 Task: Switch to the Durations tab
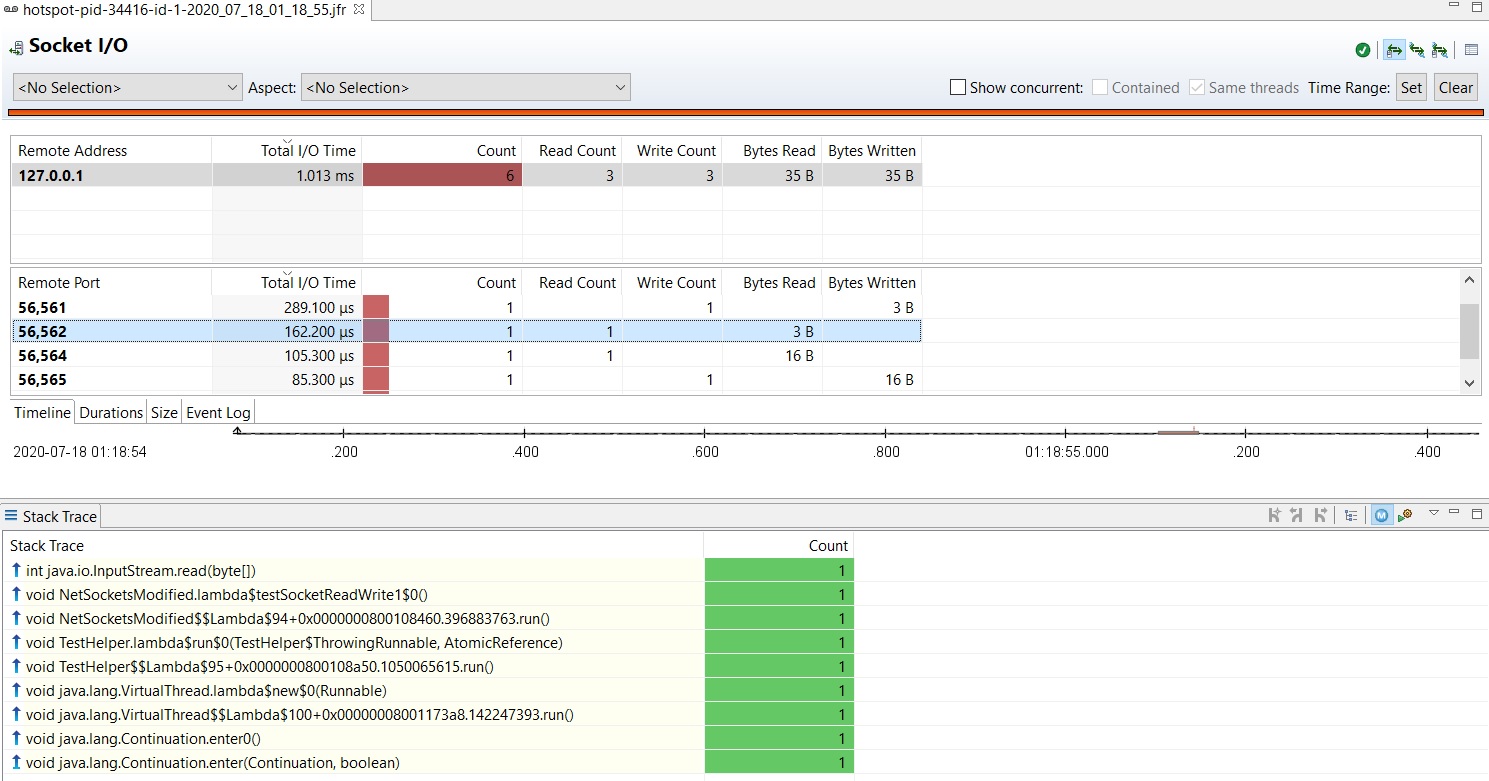(x=111, y=413)
